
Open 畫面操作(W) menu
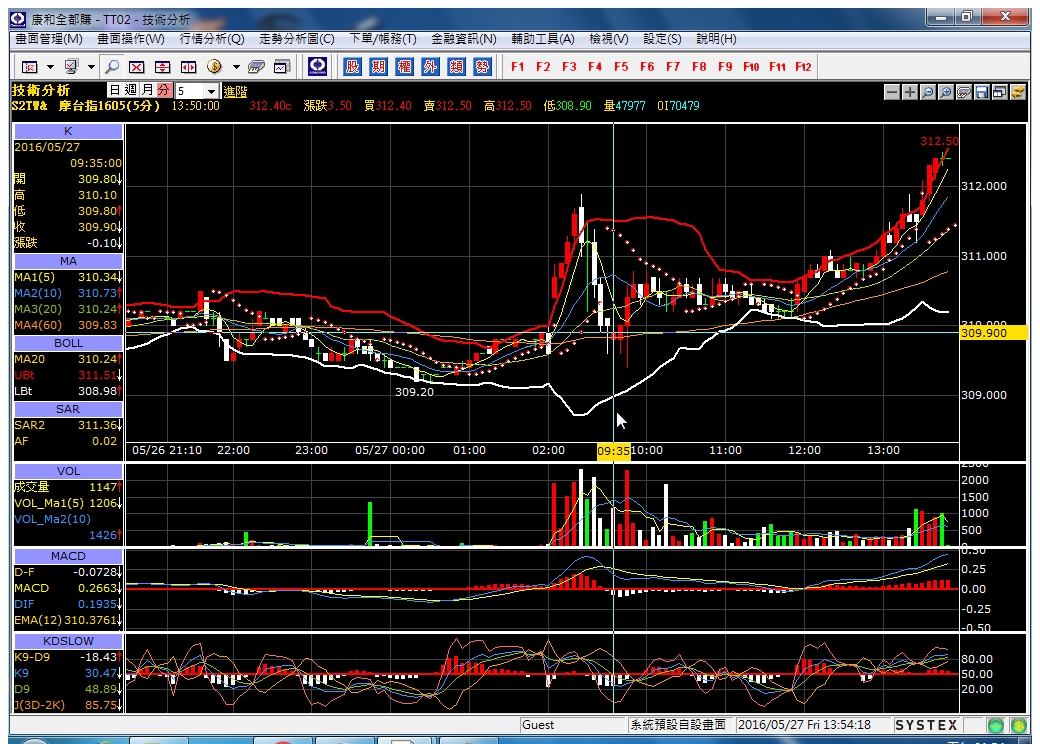[131, 39]
